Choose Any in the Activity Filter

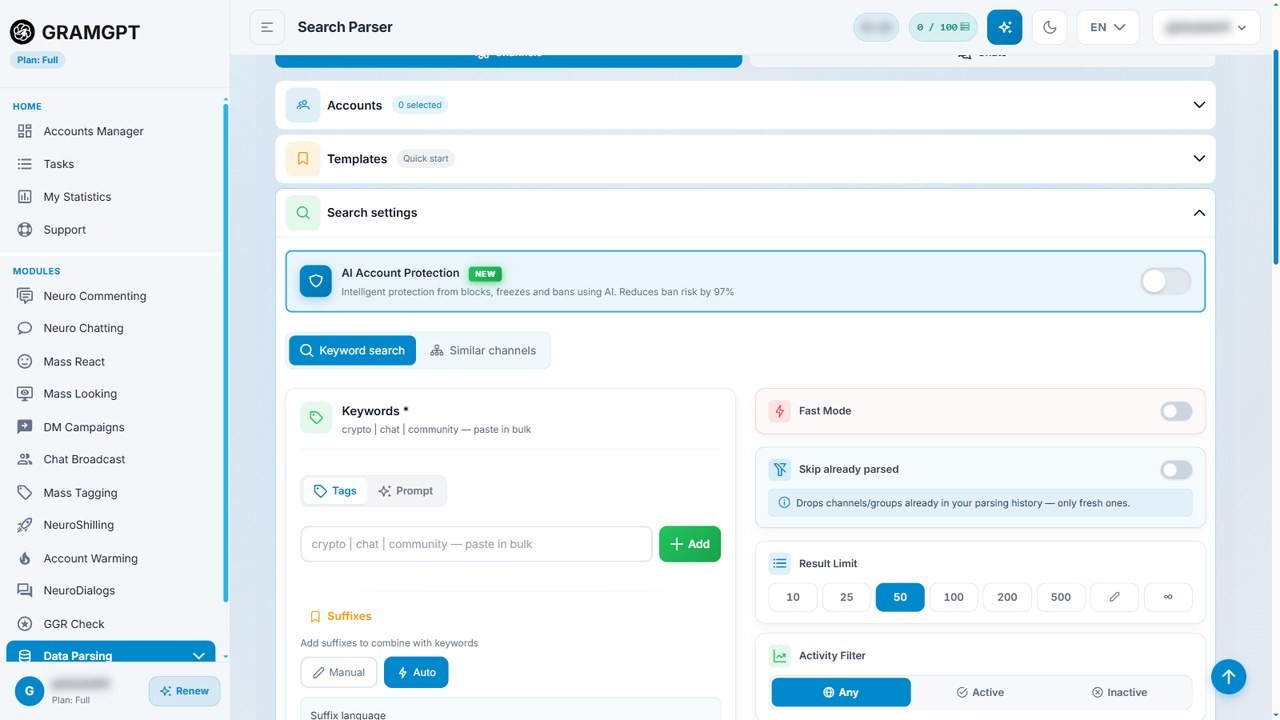tap(841, 692)
